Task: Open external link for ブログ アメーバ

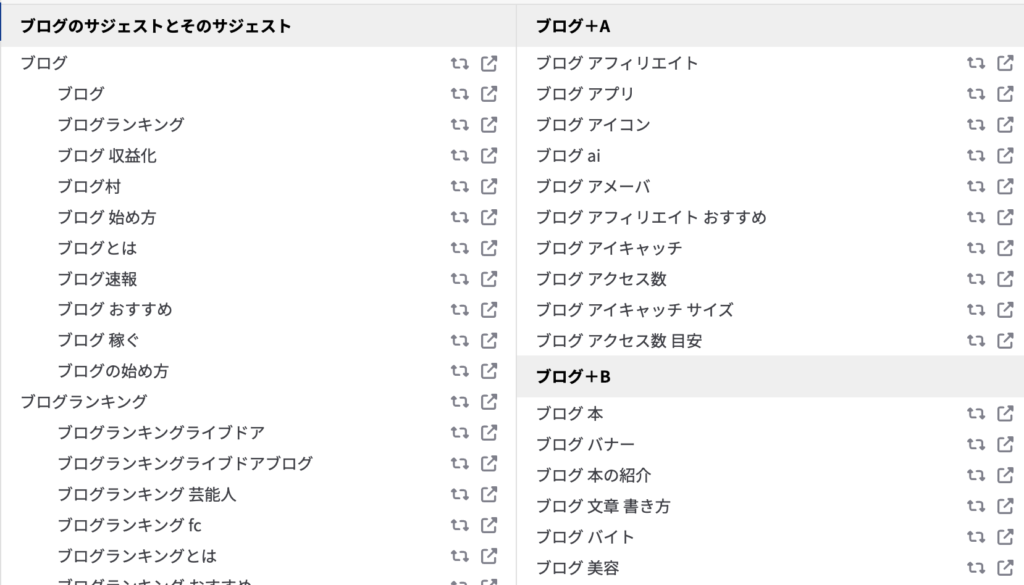Action: [x=1005, y=187]
